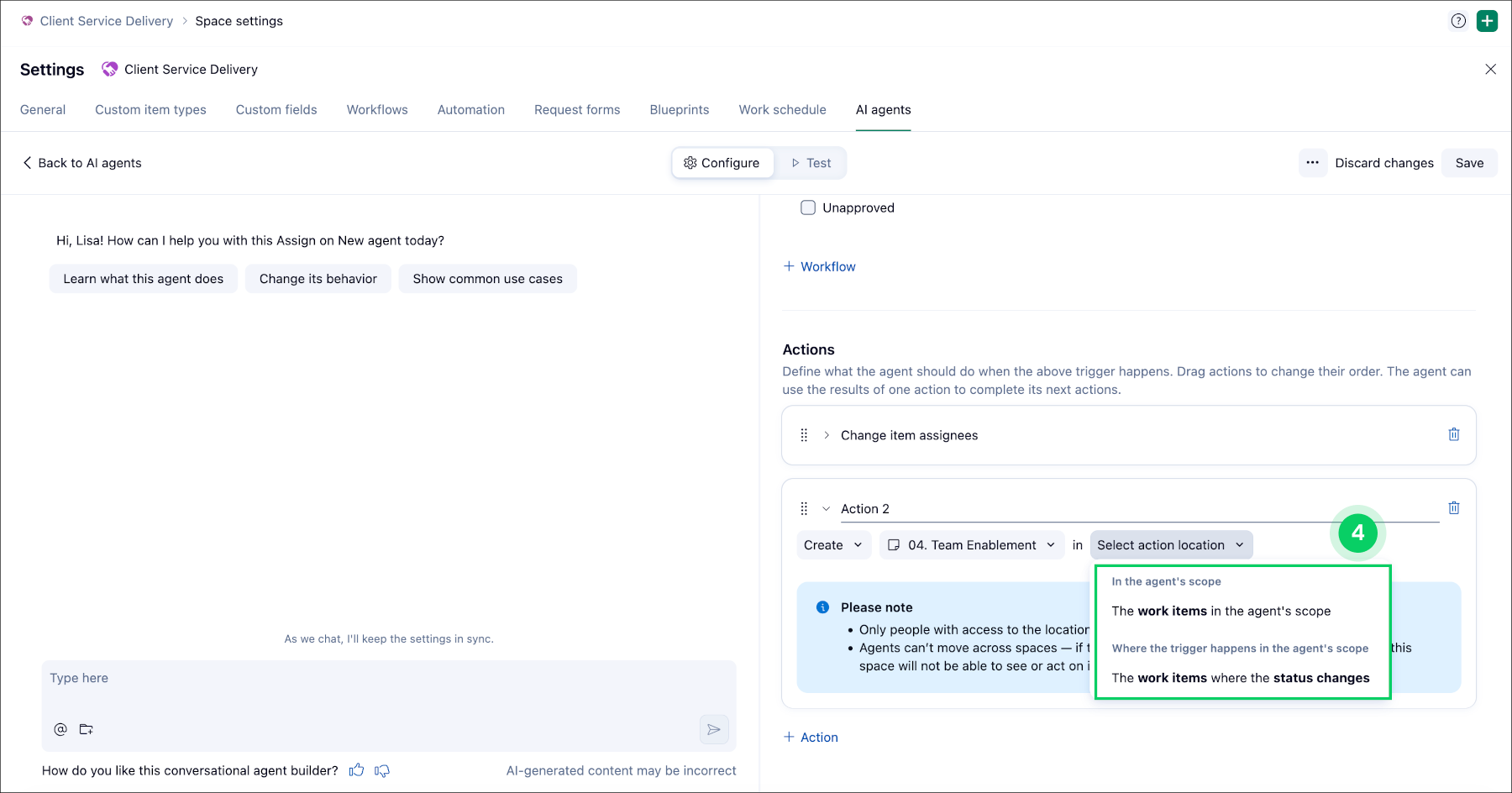Click Change its behavior suggestion

[318, 279]
